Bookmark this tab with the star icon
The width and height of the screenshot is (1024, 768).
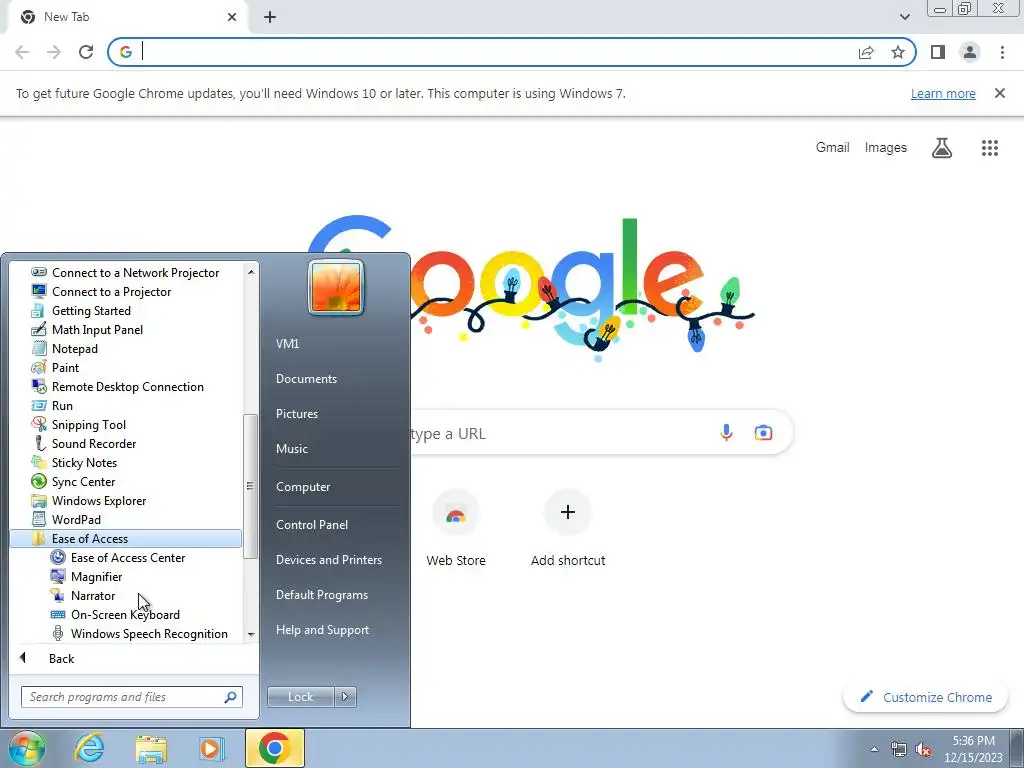tap(898, 52)
